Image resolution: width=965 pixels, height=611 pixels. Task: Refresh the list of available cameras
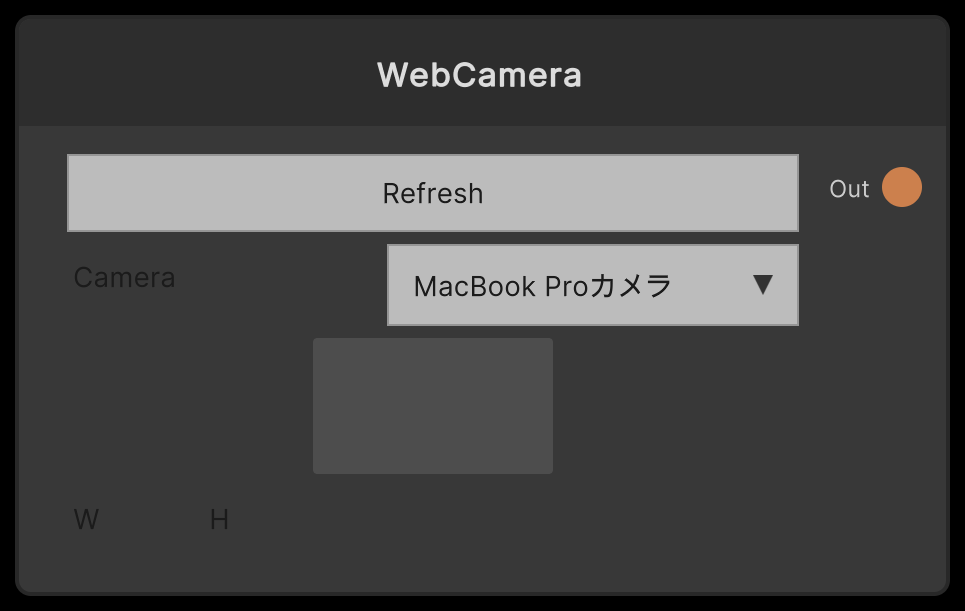tap(433, 192)
